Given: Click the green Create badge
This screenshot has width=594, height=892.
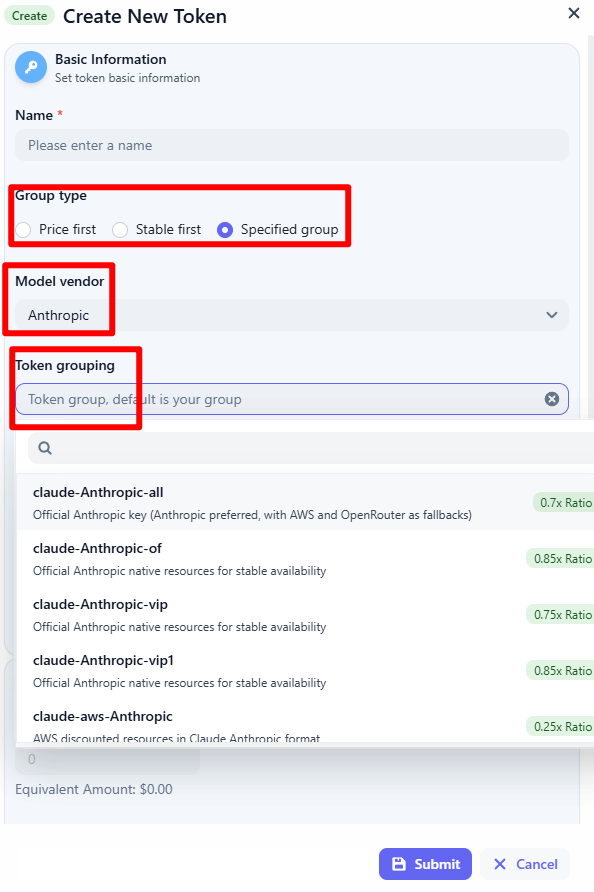Looking at the screenshot, I should tap(30, 16).
